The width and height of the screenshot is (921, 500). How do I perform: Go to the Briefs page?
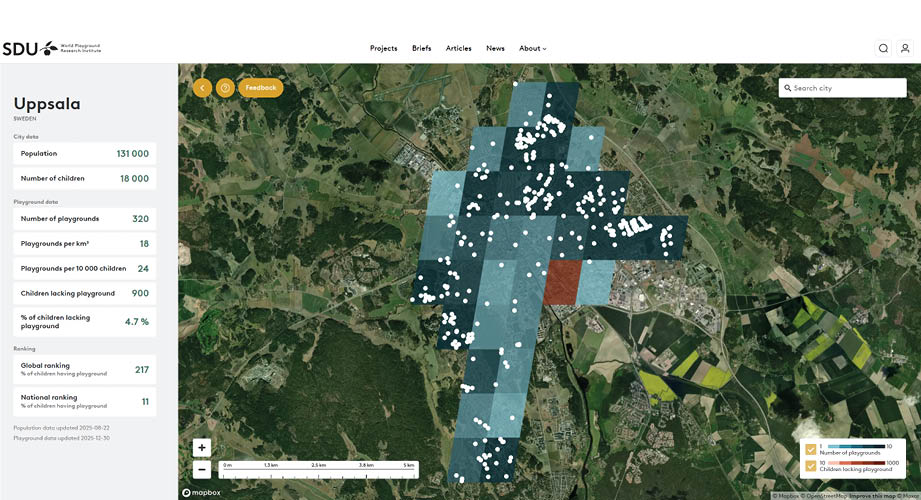421,48
